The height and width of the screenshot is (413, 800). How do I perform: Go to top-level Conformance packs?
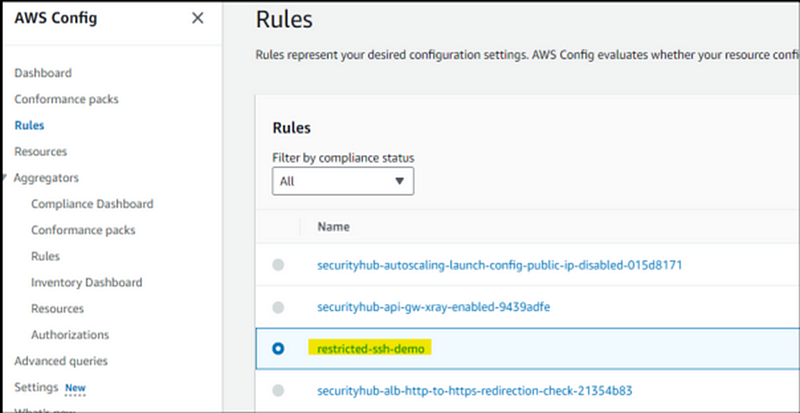coord(66,99)
